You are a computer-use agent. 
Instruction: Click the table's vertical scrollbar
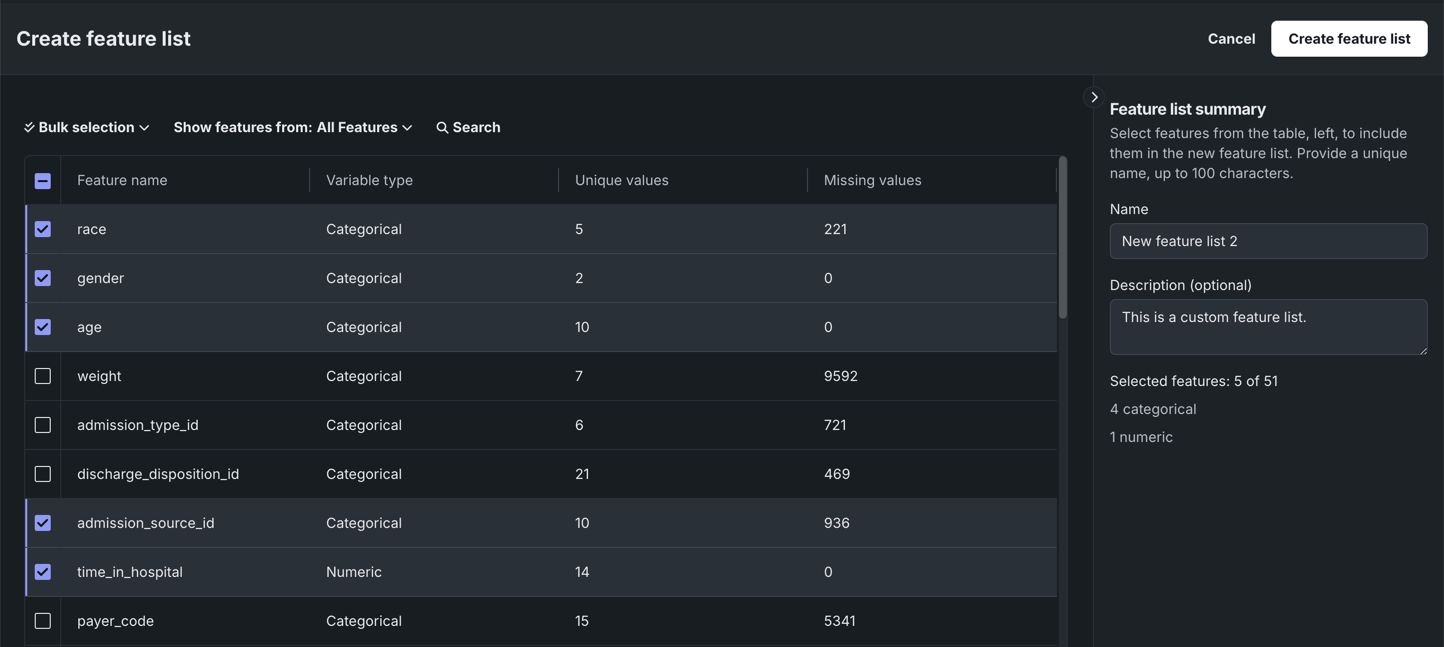point(1062,240)
